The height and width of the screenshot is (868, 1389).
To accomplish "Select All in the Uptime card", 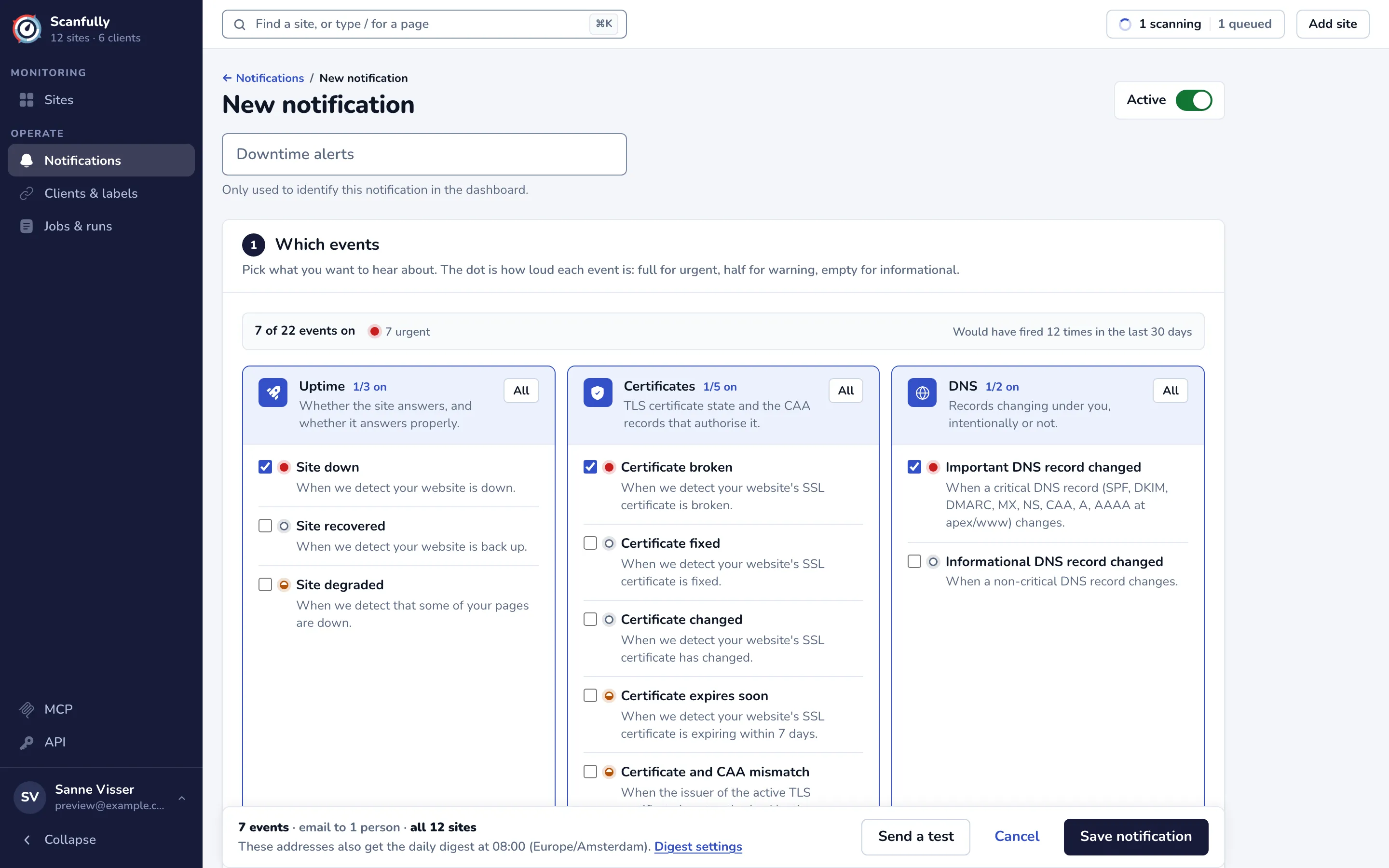I will coord(521,391).
